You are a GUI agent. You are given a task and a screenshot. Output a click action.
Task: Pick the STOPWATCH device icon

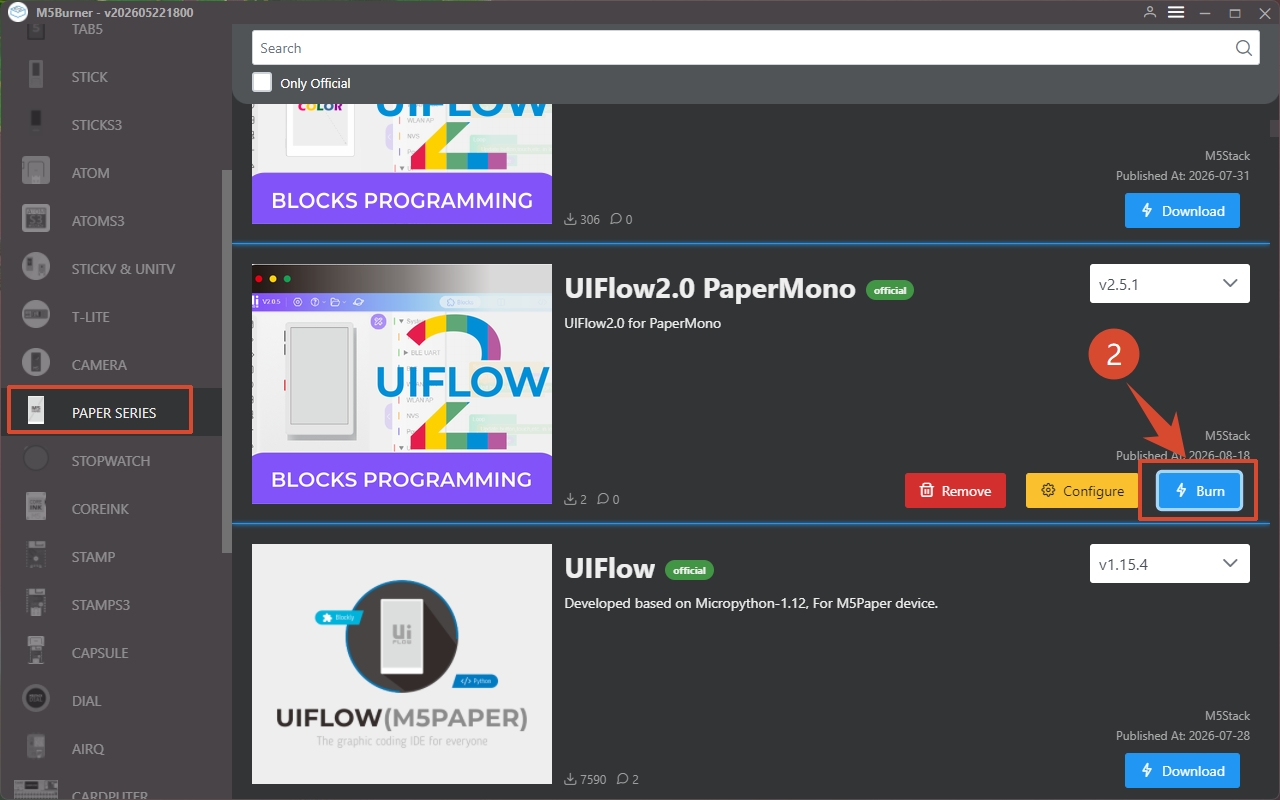pos(36,460)
